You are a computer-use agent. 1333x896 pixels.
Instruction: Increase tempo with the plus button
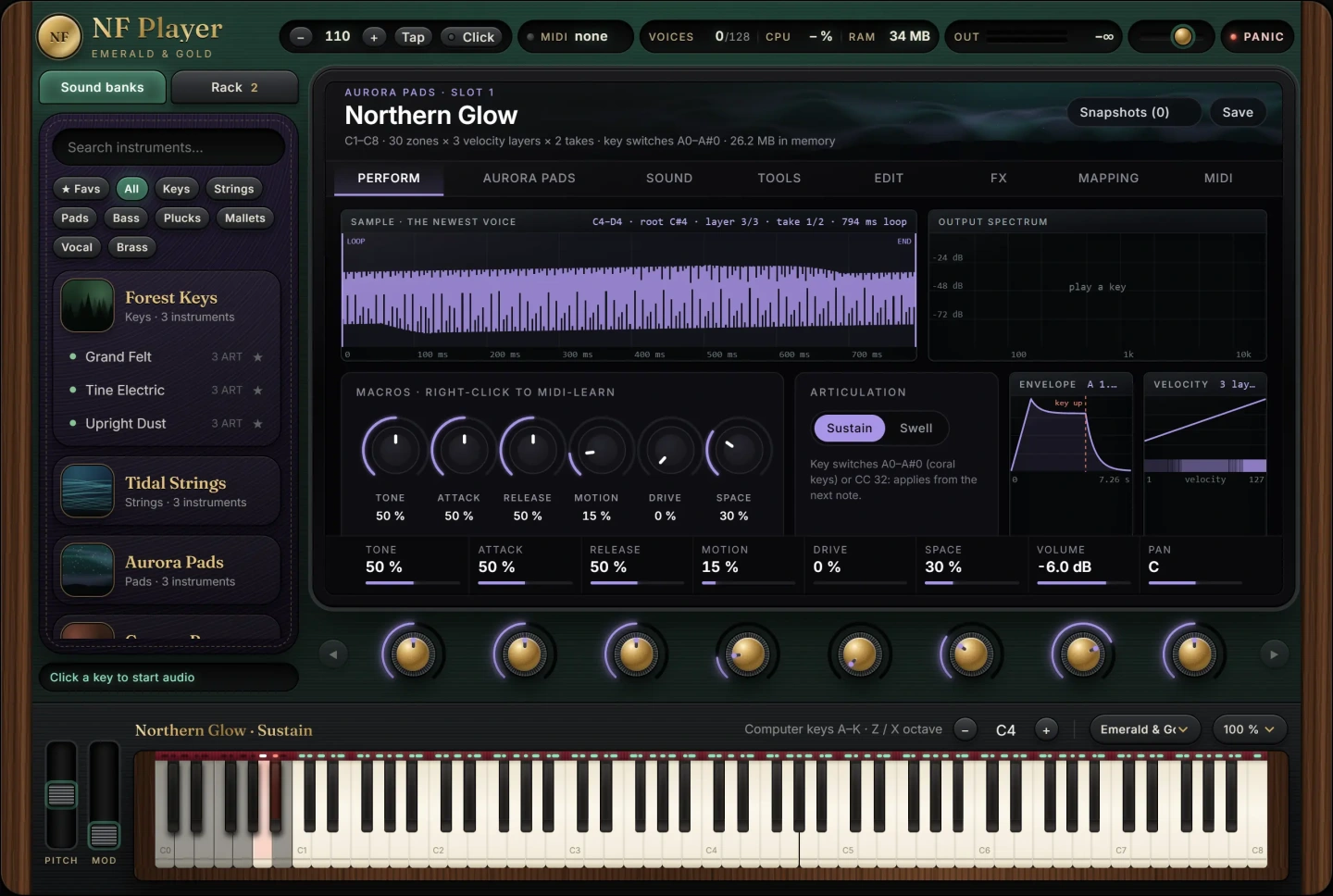click(374, 37)
